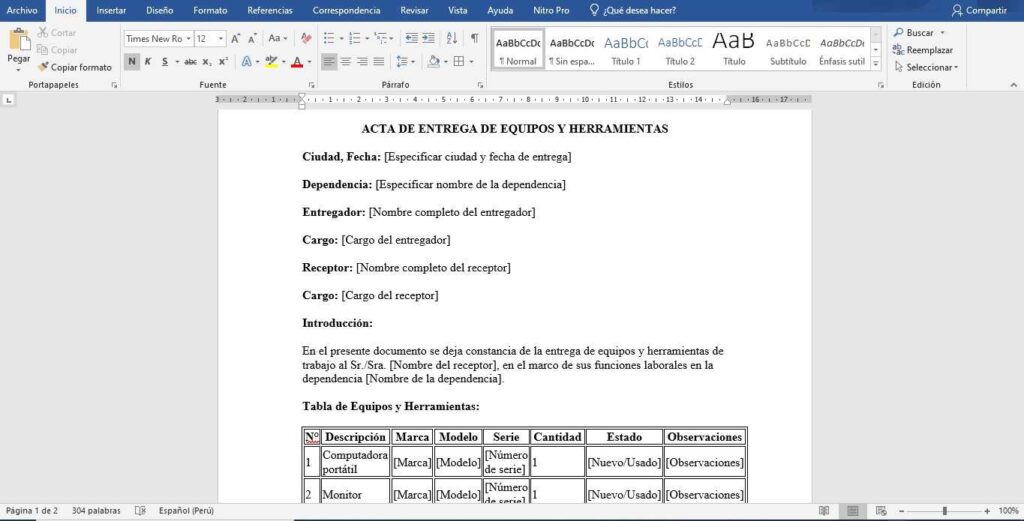Open the Insertar tab

[111, 10]
